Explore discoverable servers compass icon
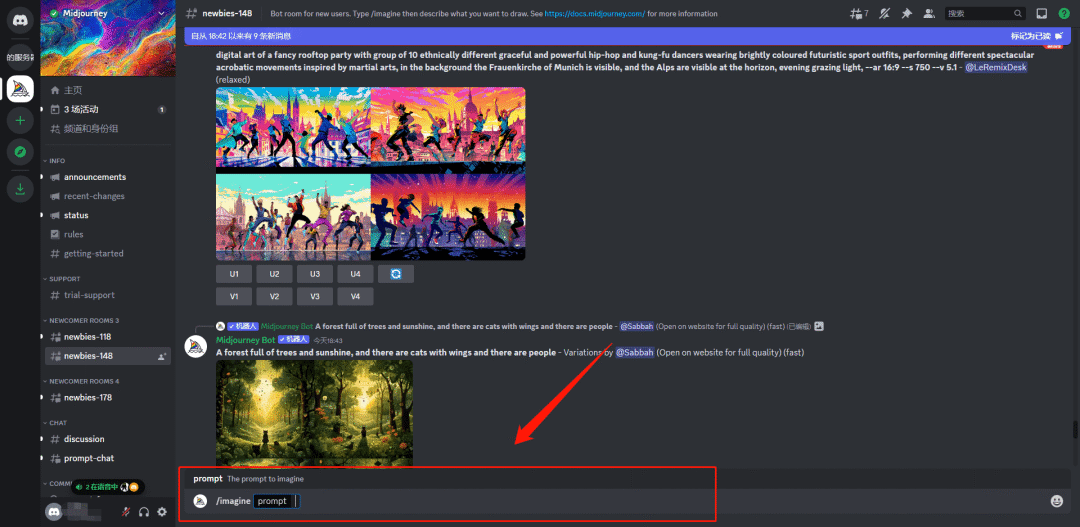The width and height of the screenshot is (1080, 527). point(20,152)
